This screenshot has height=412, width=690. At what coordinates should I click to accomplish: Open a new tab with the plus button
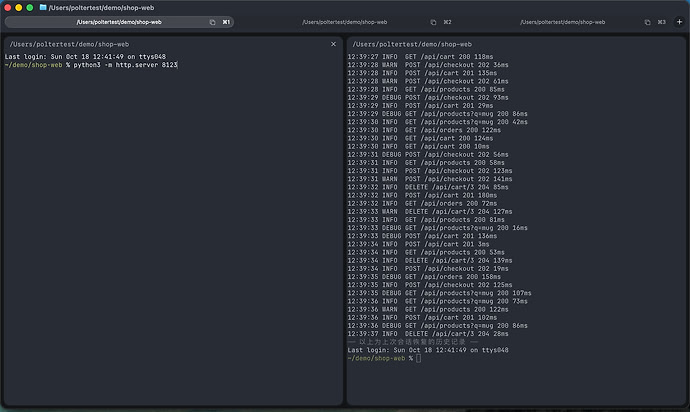(679, 22)
